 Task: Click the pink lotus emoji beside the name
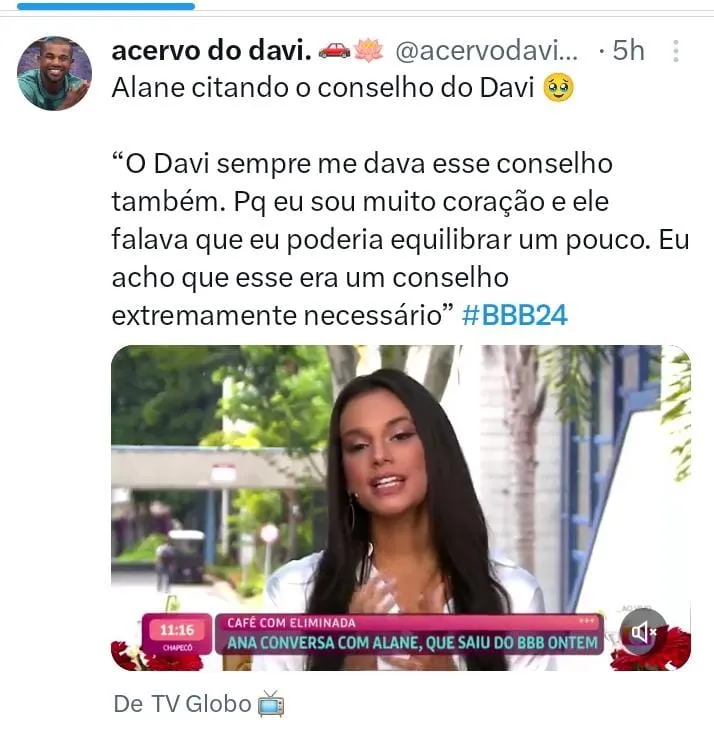point(369,50)
